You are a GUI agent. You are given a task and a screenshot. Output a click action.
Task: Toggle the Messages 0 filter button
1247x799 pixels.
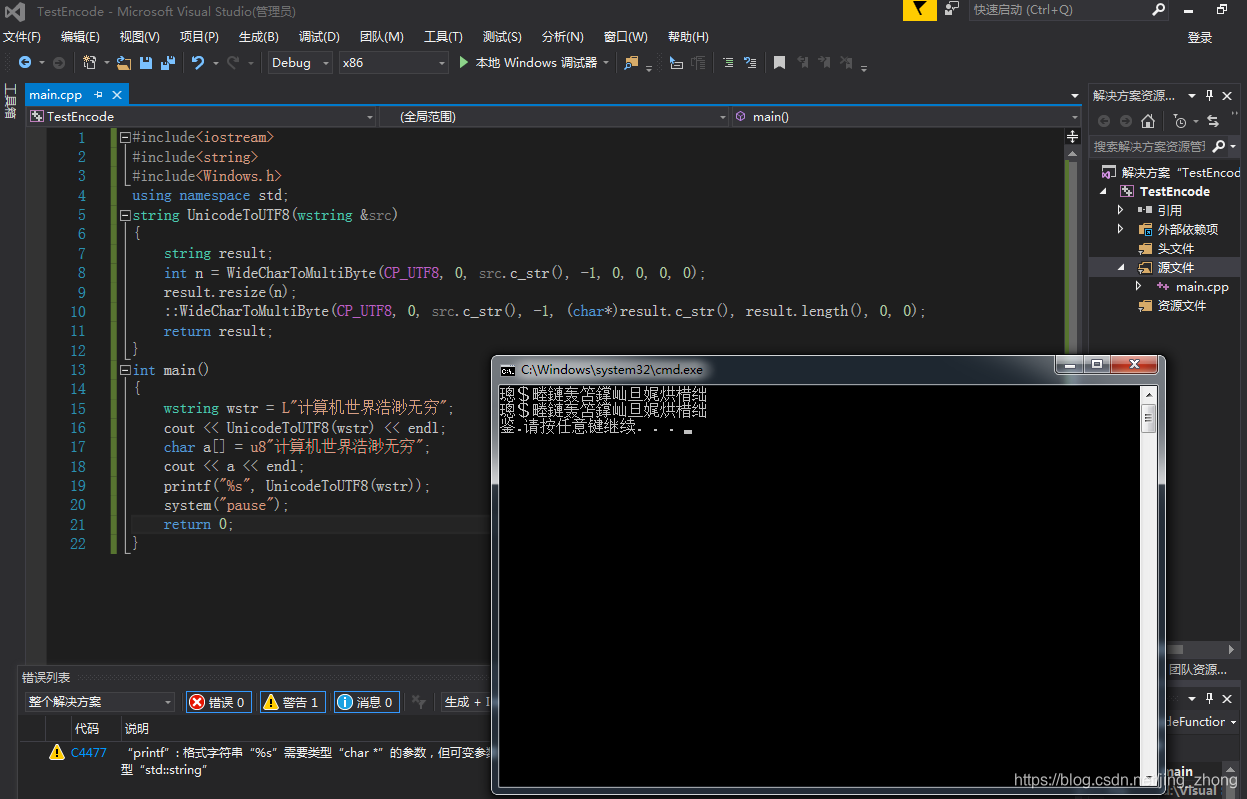(367, 702)
